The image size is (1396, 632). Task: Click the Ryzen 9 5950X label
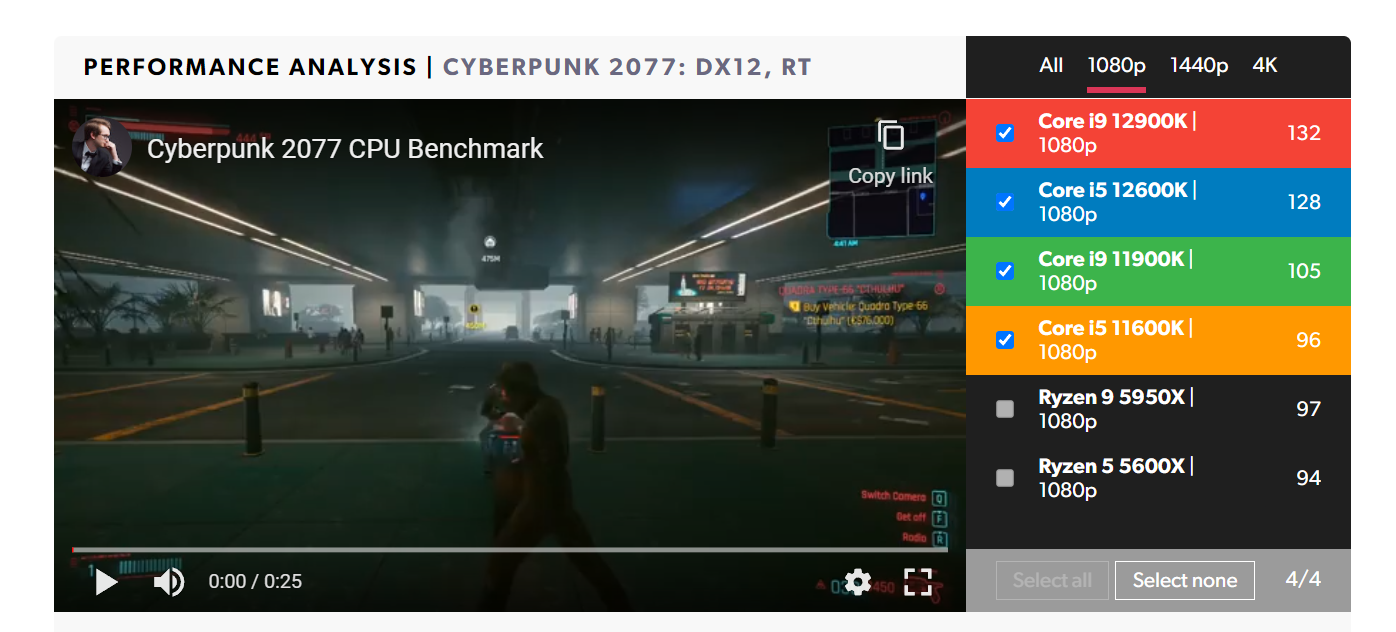point(1117,409)
